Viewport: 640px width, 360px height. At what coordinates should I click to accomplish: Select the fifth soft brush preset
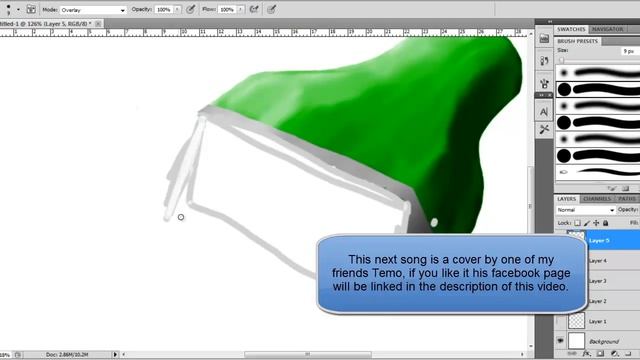pos(598,139)
